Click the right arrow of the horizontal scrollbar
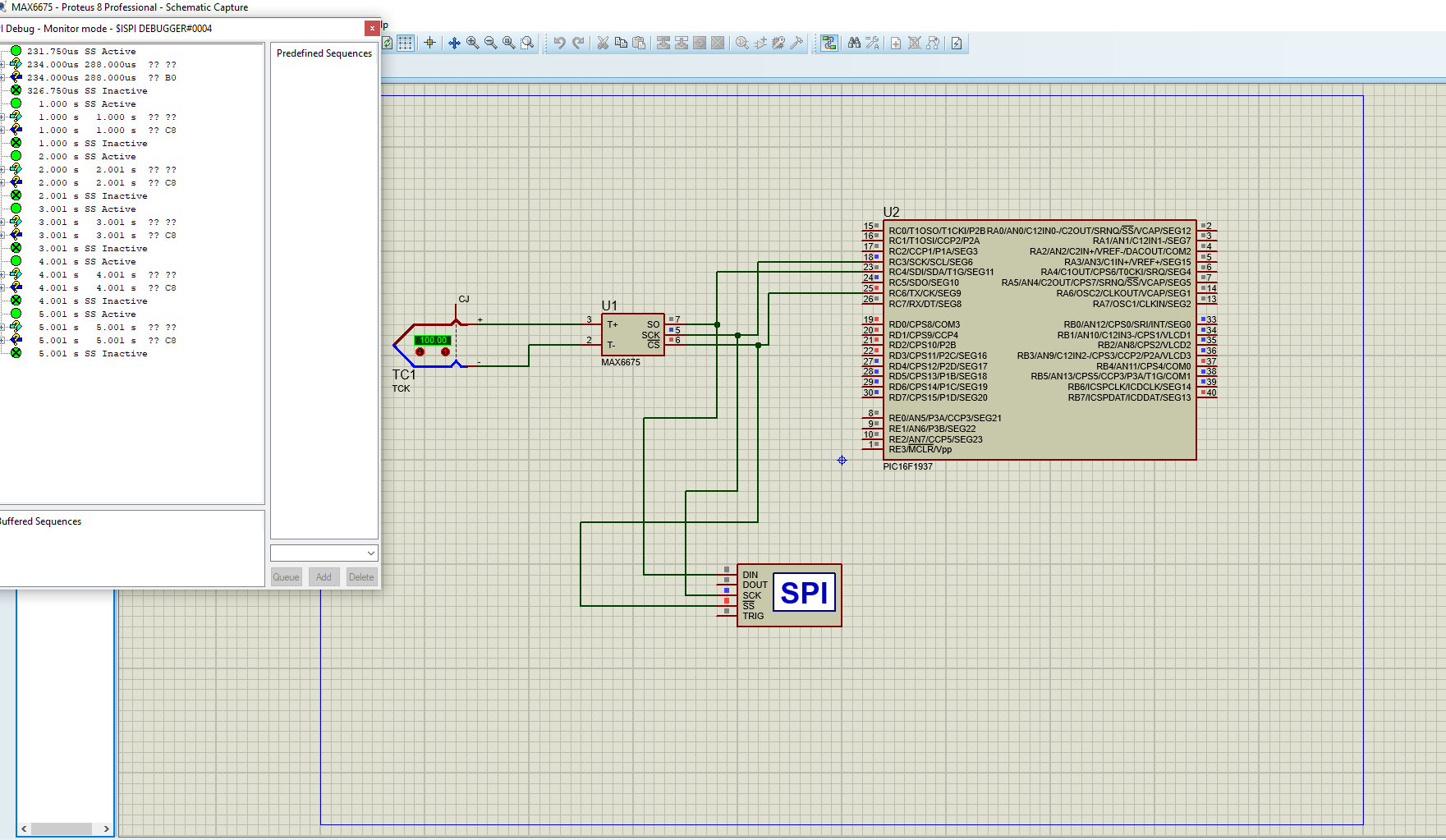Viewport: 1446px width, 840px height. pos(107,829)
